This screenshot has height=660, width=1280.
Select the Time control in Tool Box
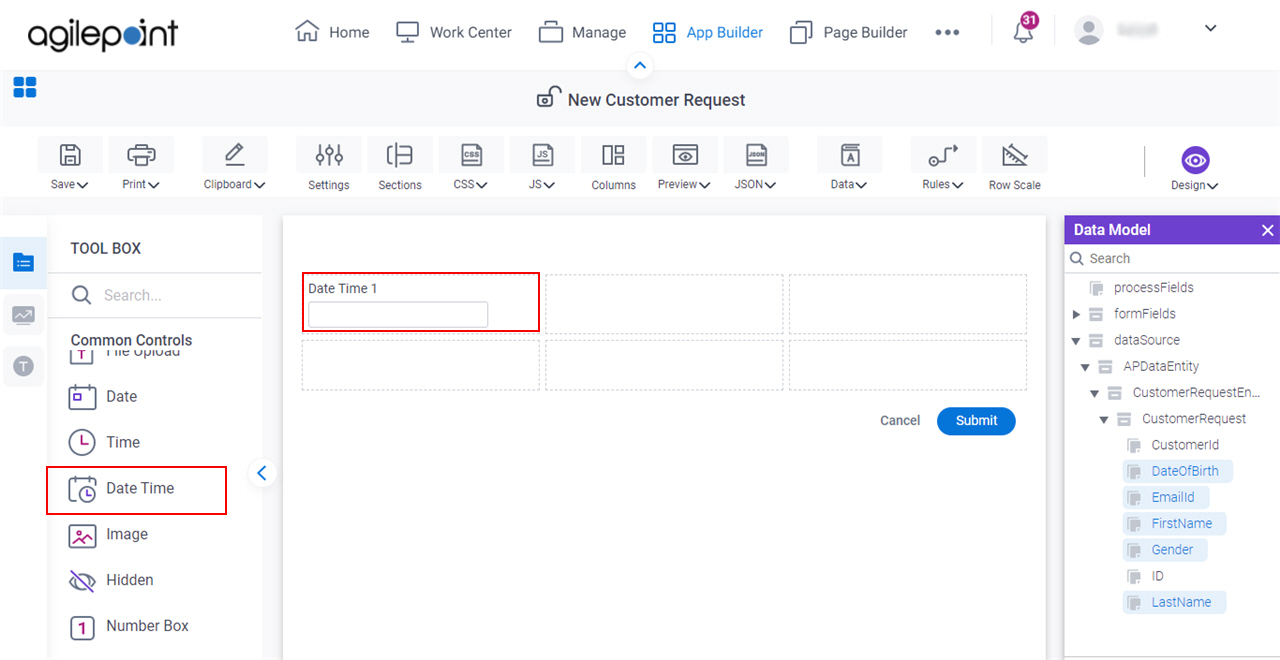[x=104, y=442]
